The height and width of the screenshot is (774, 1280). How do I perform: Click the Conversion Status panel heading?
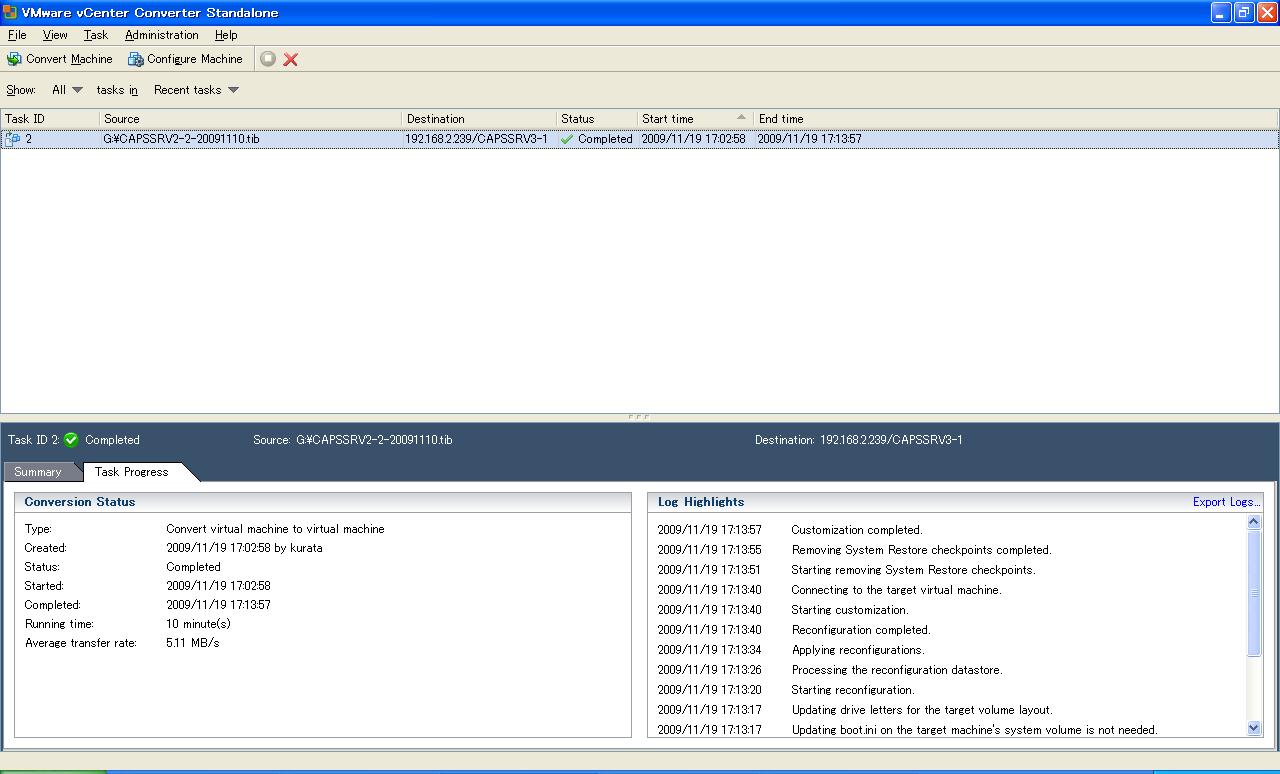(x=80, y=502)
